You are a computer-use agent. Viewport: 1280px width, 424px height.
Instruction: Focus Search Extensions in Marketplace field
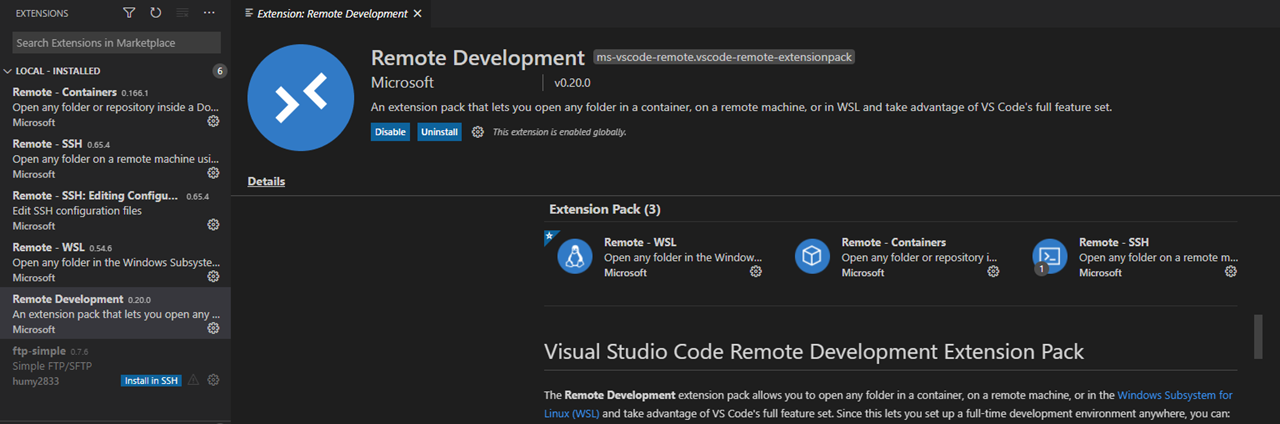[x=116, y=43]
